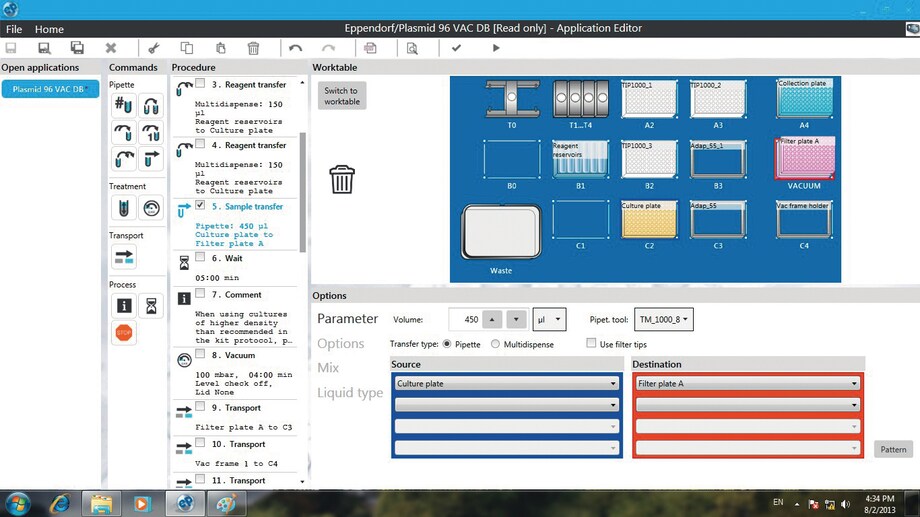Enable the Use filter tips checkbox
Image resolution: width=920 pixels, height=517 pixels.
tap(591, 343)
